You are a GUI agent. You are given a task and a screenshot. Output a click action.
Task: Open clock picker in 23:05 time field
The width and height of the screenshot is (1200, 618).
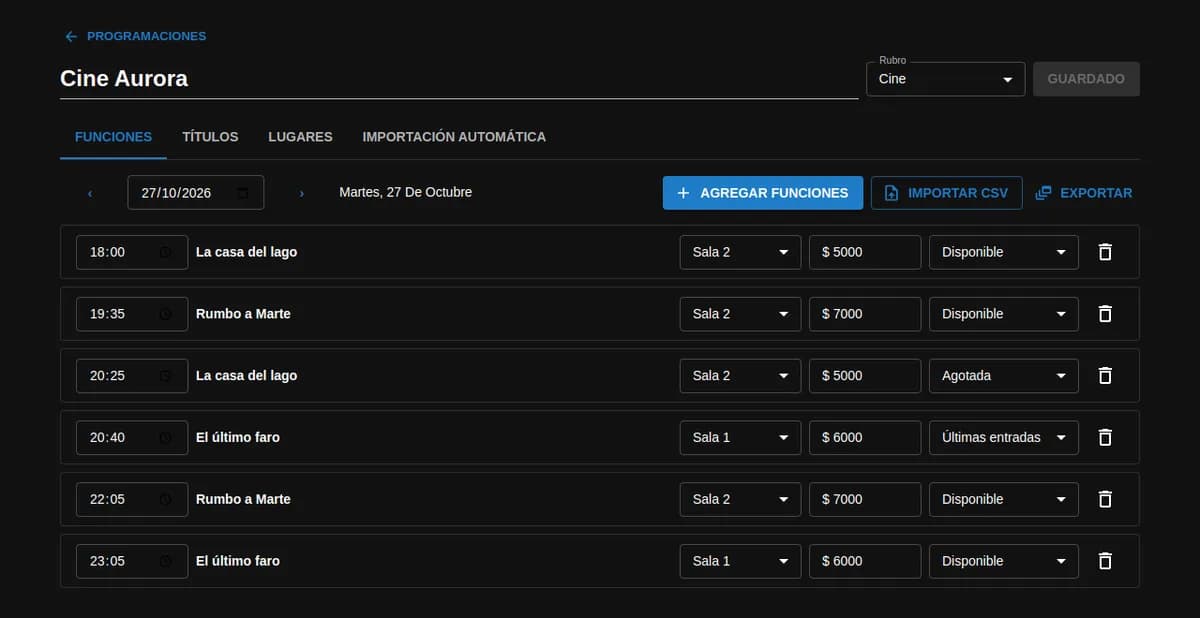(165, 561)
